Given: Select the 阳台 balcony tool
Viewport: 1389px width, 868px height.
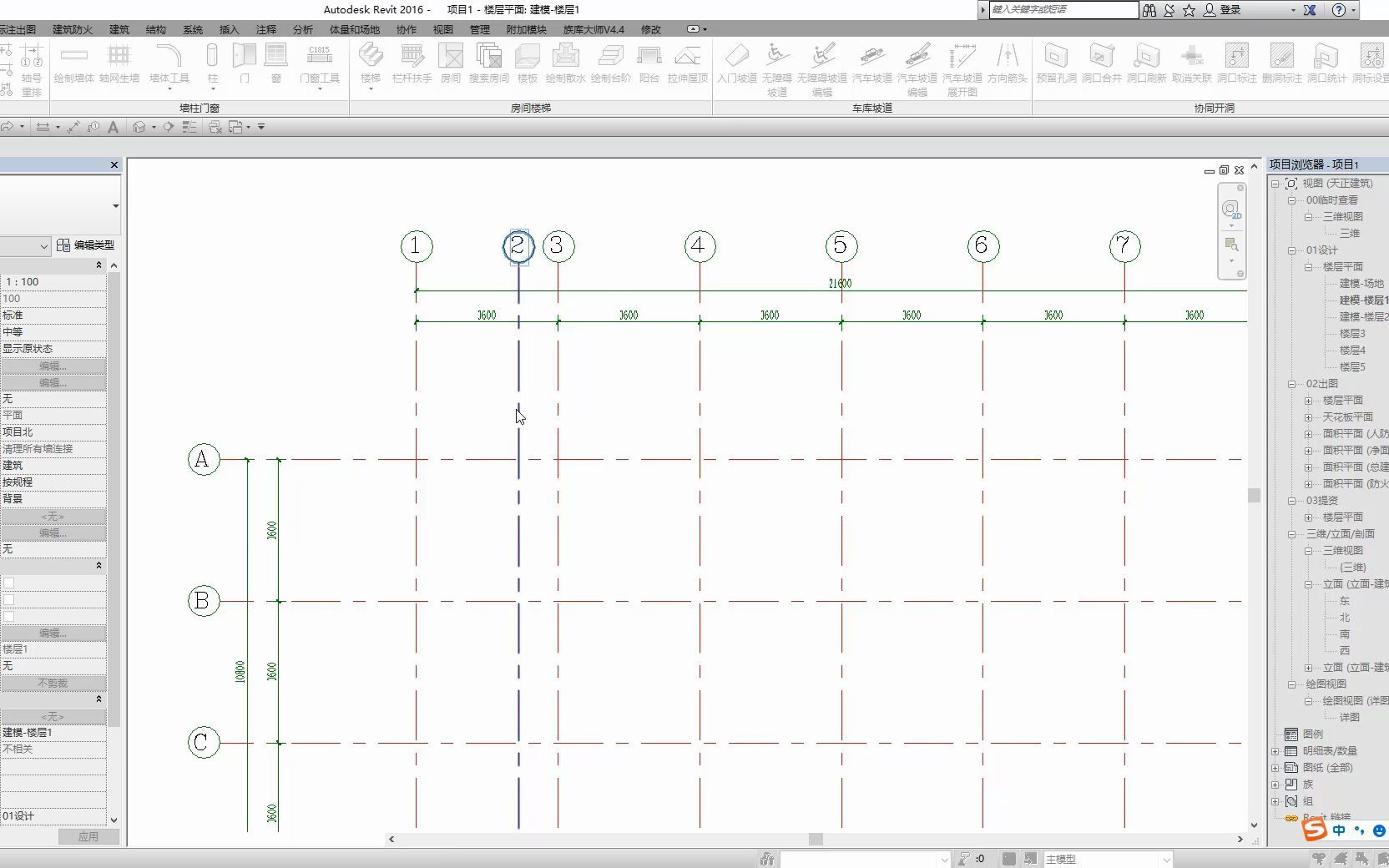Looking at the screenshot, I should 649,63.
